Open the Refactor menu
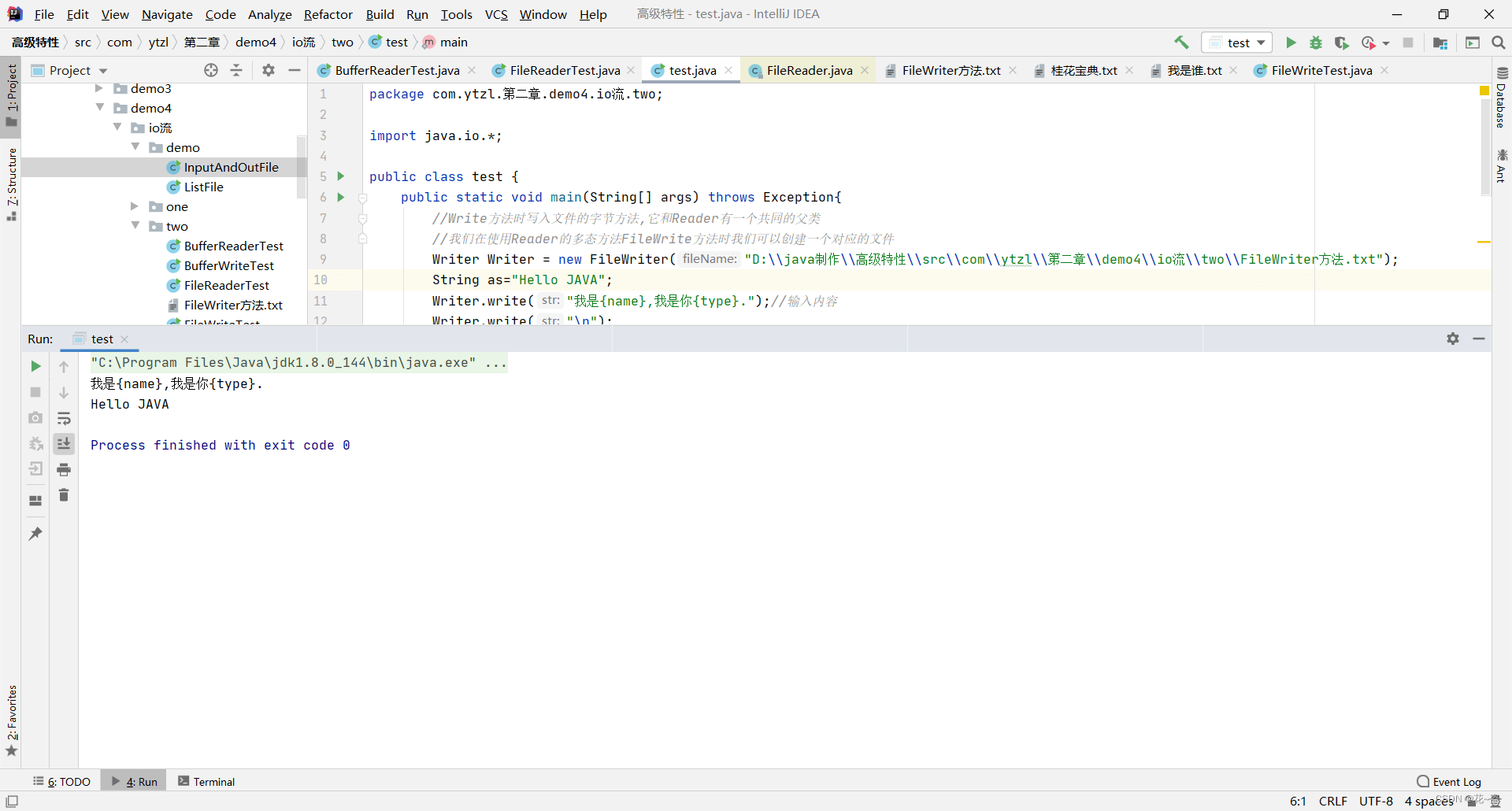Viewport: 1512px width, 811px height. coord(328,14)
